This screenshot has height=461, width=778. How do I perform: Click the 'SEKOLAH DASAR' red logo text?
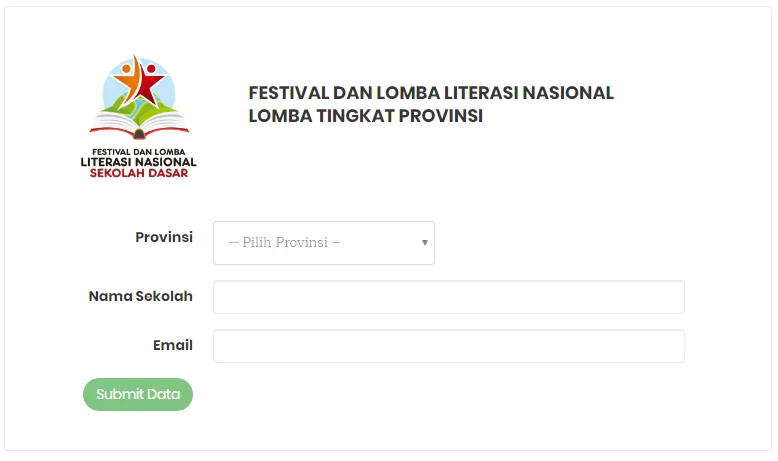coord(139,172)
